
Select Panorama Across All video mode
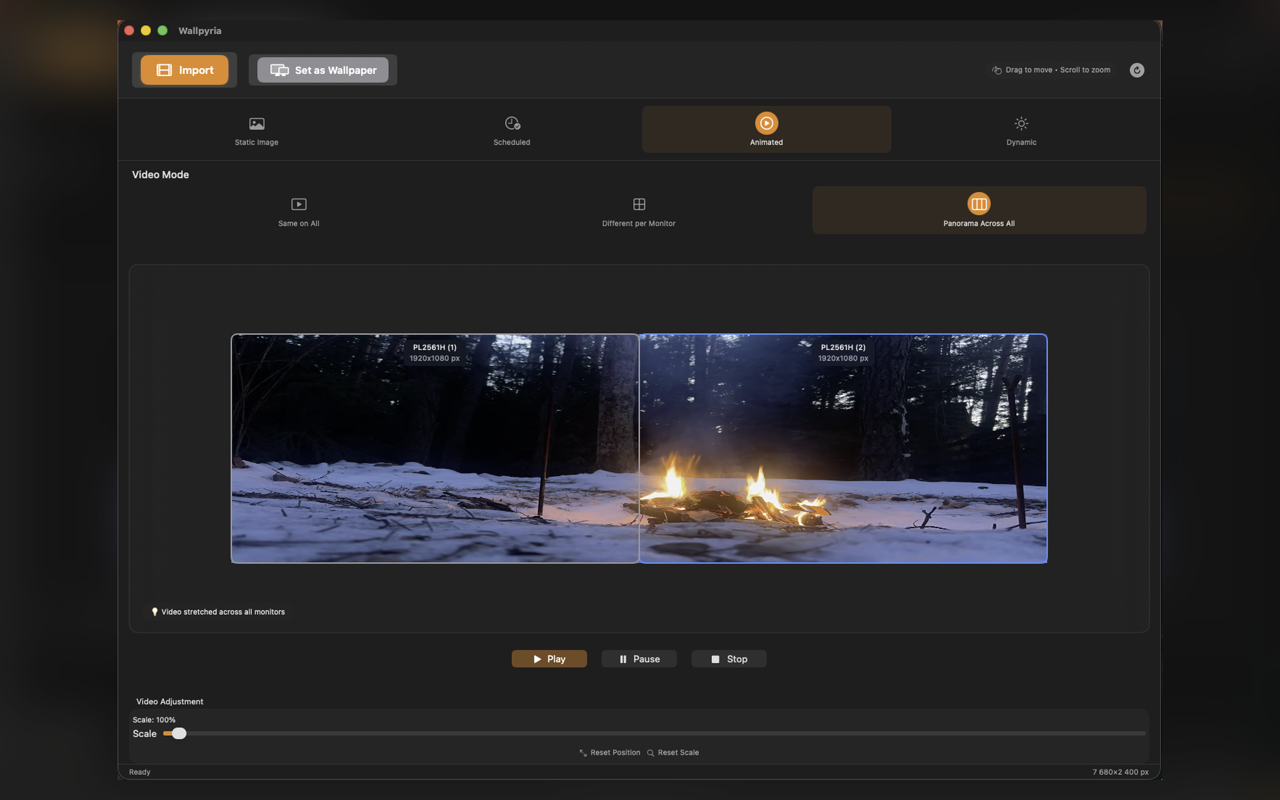979,211
